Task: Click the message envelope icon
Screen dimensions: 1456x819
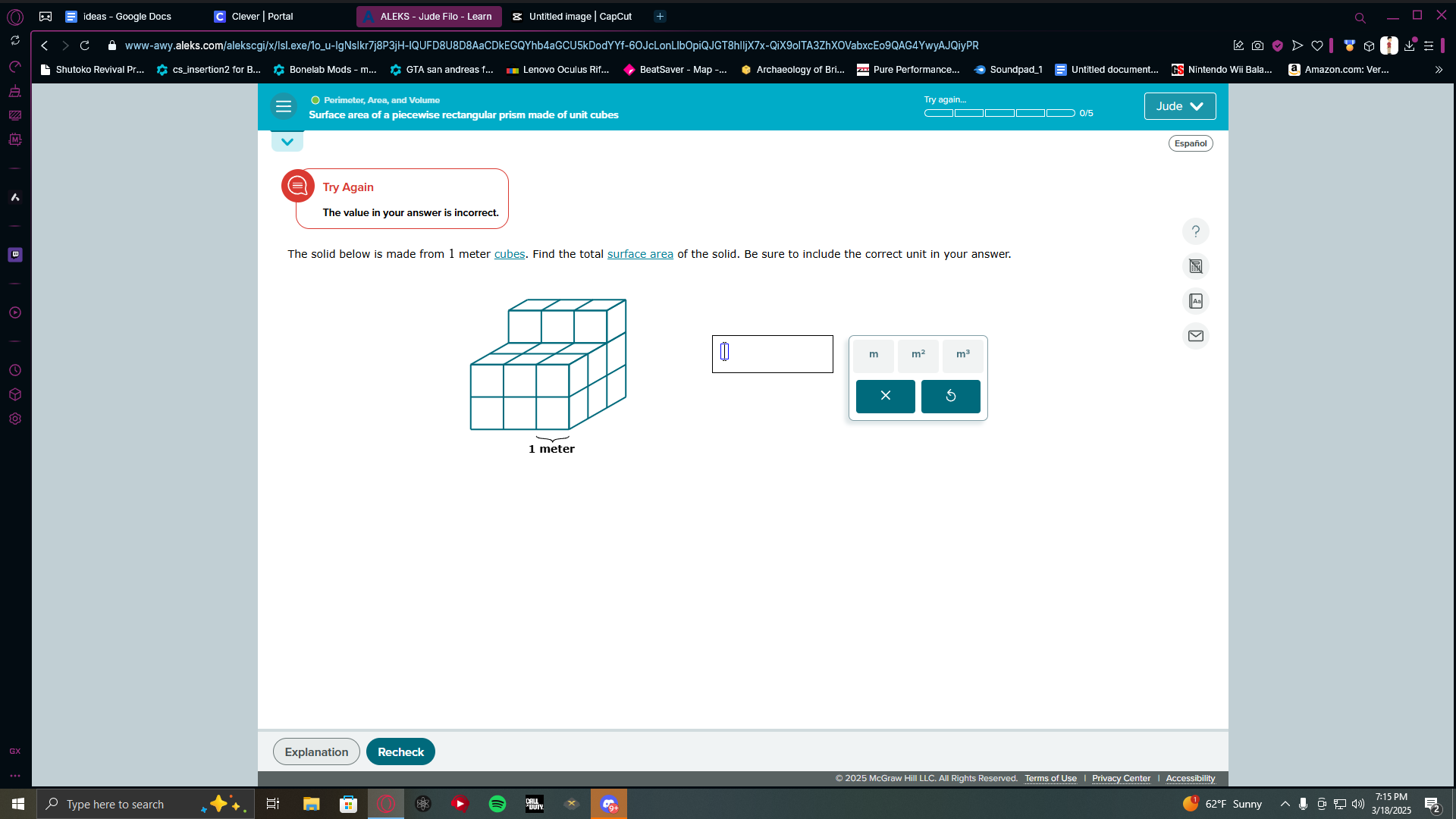Action: (1196, 336)
